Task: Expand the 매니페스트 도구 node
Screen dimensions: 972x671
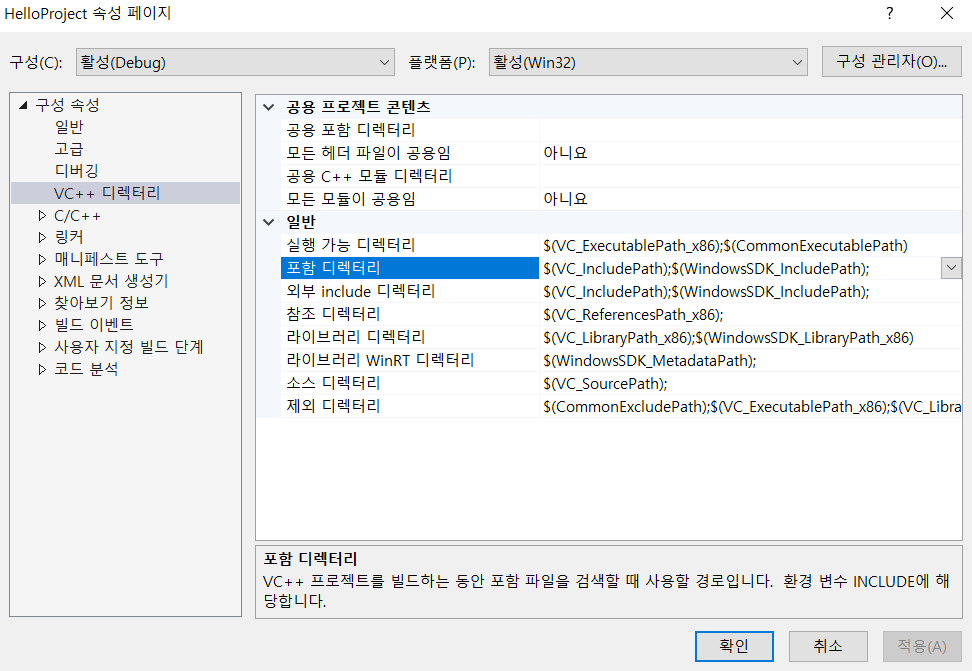Action: pos(42,259)
